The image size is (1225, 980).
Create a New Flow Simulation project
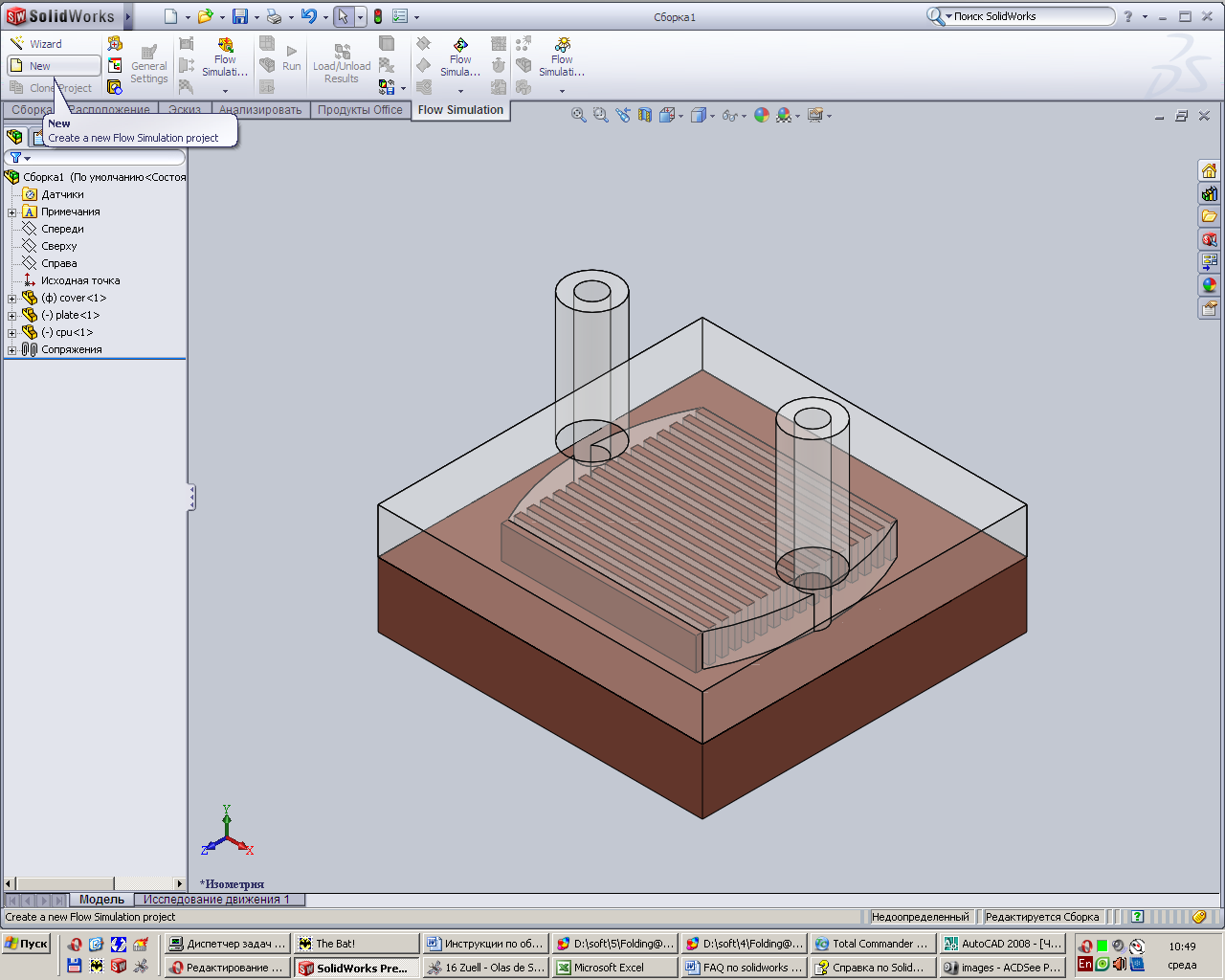pyautogui.click(x=54, y=66)
